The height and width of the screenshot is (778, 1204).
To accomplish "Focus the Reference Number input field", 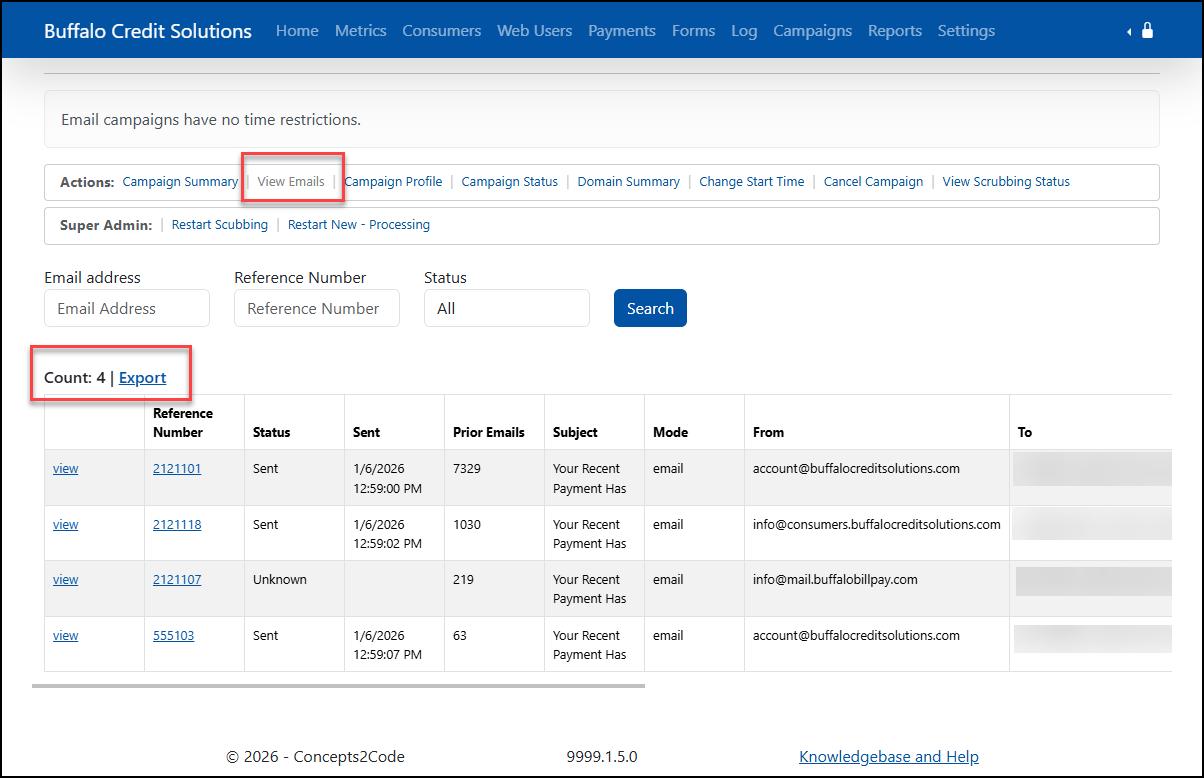I will pos(317,308).
